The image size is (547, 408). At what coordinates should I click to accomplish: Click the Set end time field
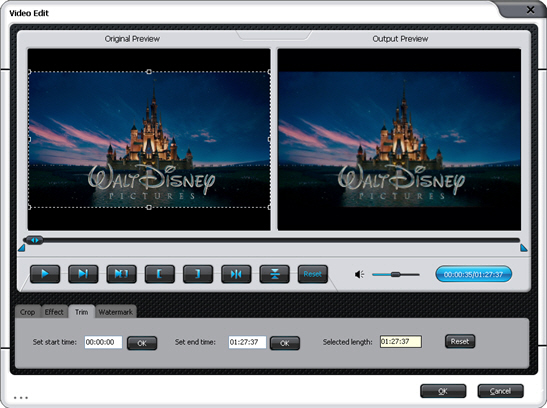pyautogui.click(x=247, y=342)
